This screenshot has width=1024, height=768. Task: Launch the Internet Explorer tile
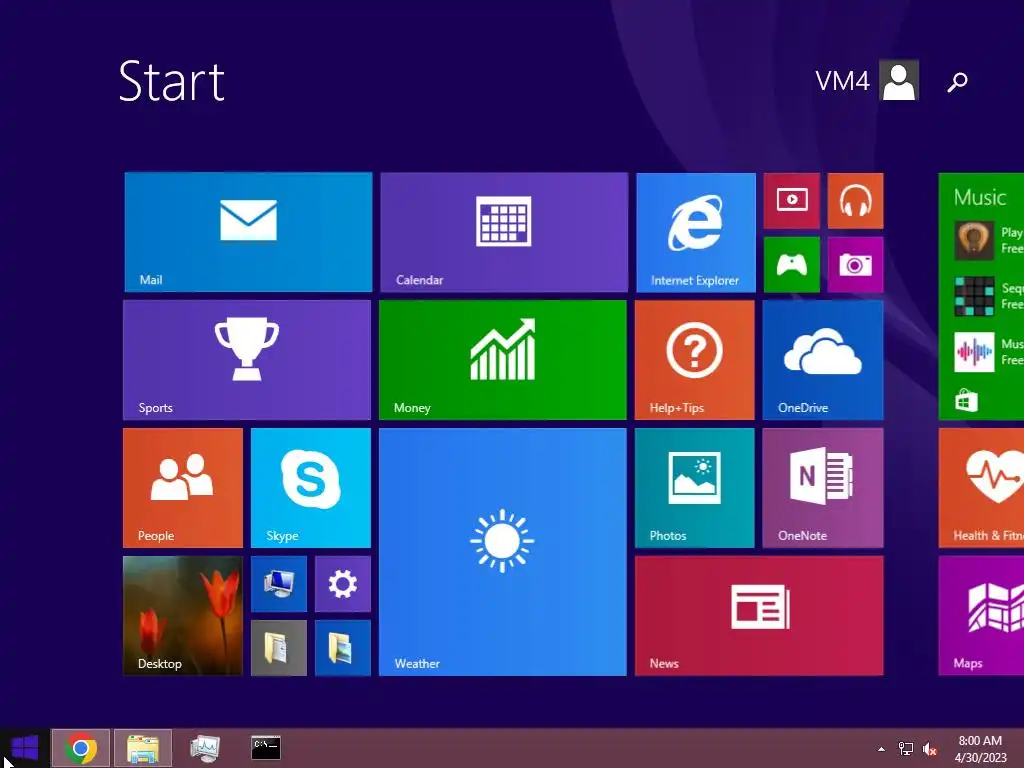(x=696, y=232)
